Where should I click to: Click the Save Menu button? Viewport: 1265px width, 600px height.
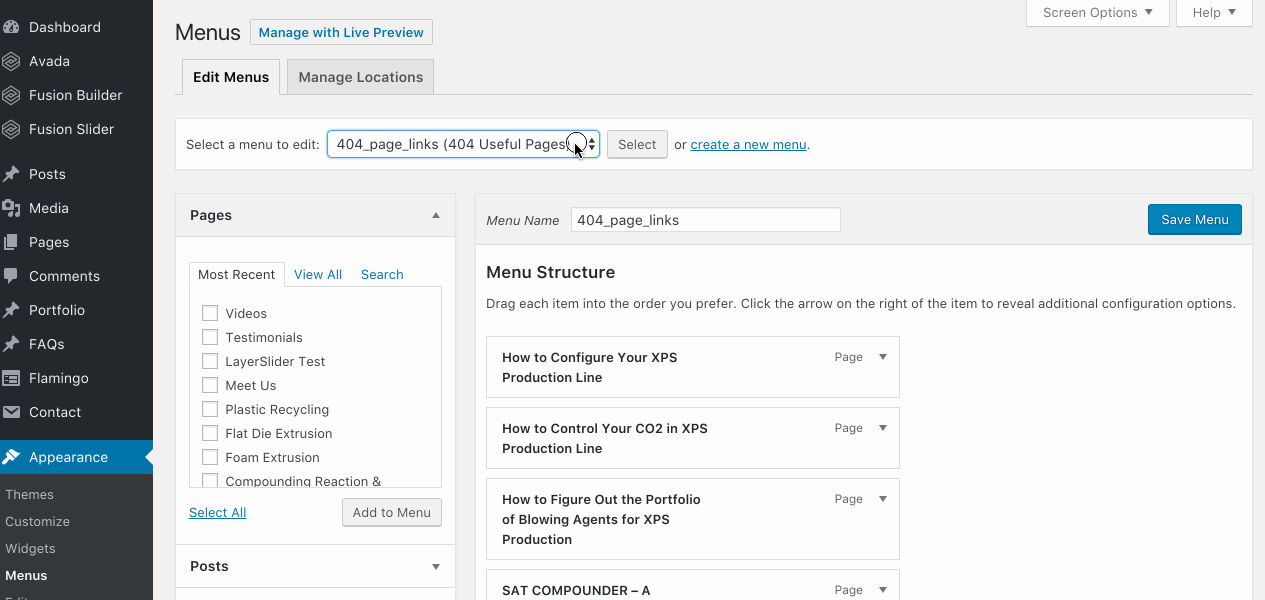[1195, 220]
